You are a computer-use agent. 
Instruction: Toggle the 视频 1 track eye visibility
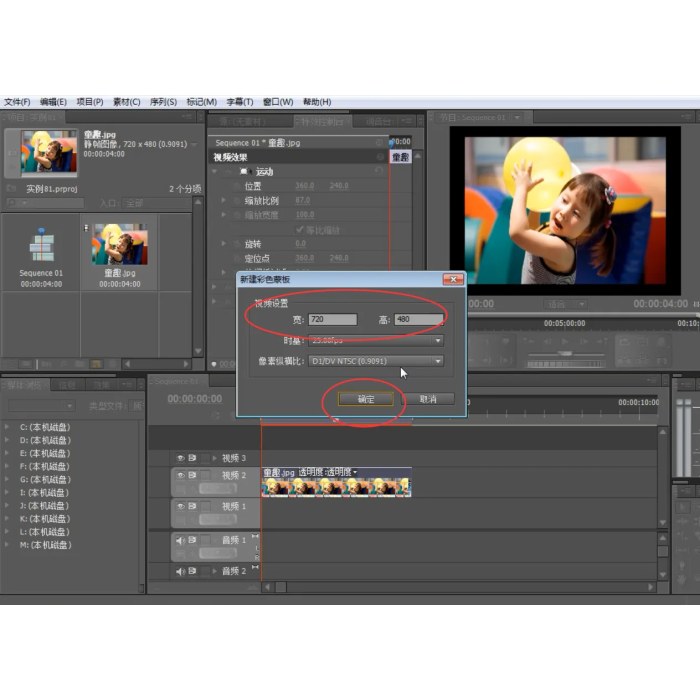180,506
